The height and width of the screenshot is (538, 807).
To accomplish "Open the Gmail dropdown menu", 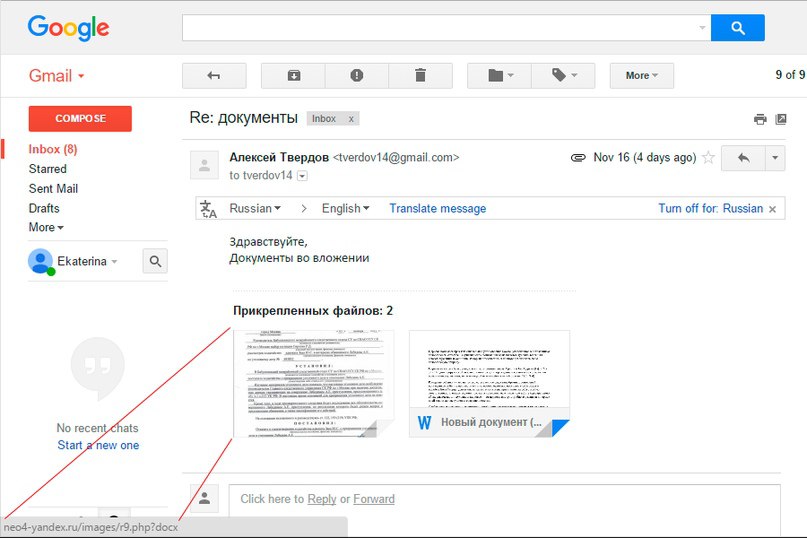I will tap(56, 76).
